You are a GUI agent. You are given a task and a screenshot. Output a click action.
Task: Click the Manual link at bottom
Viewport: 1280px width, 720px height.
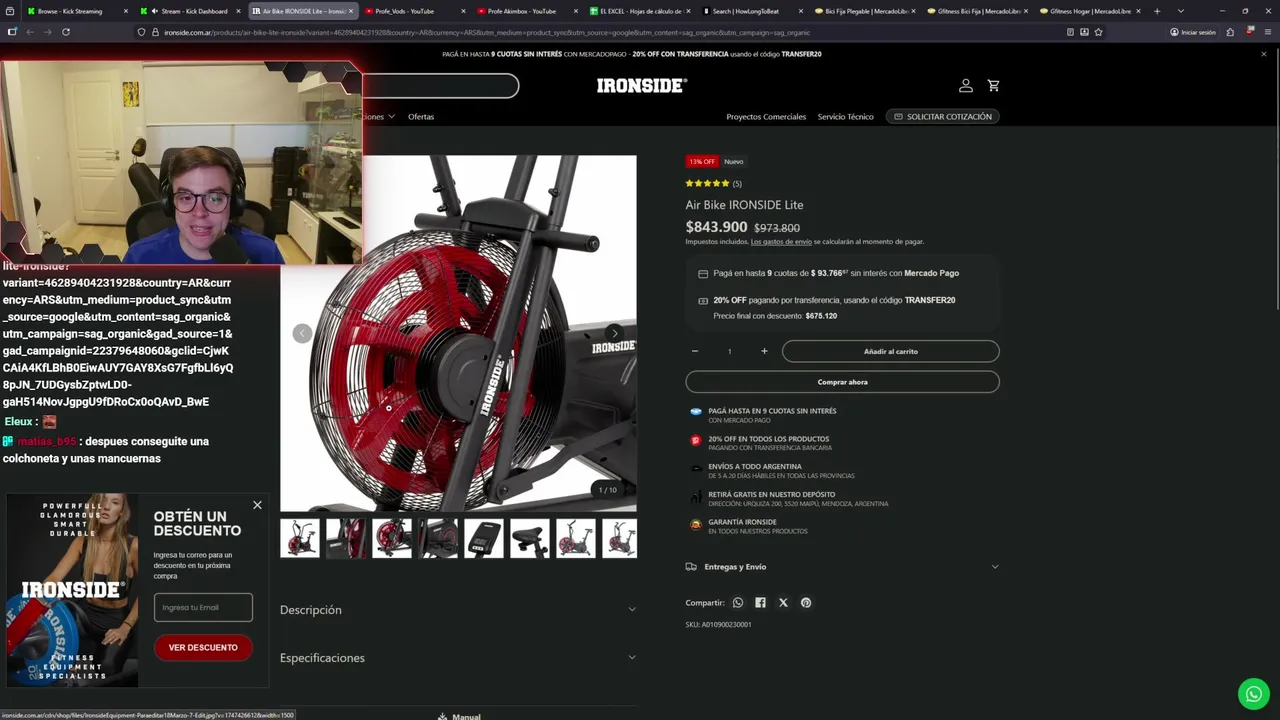[x=460, y=716]
